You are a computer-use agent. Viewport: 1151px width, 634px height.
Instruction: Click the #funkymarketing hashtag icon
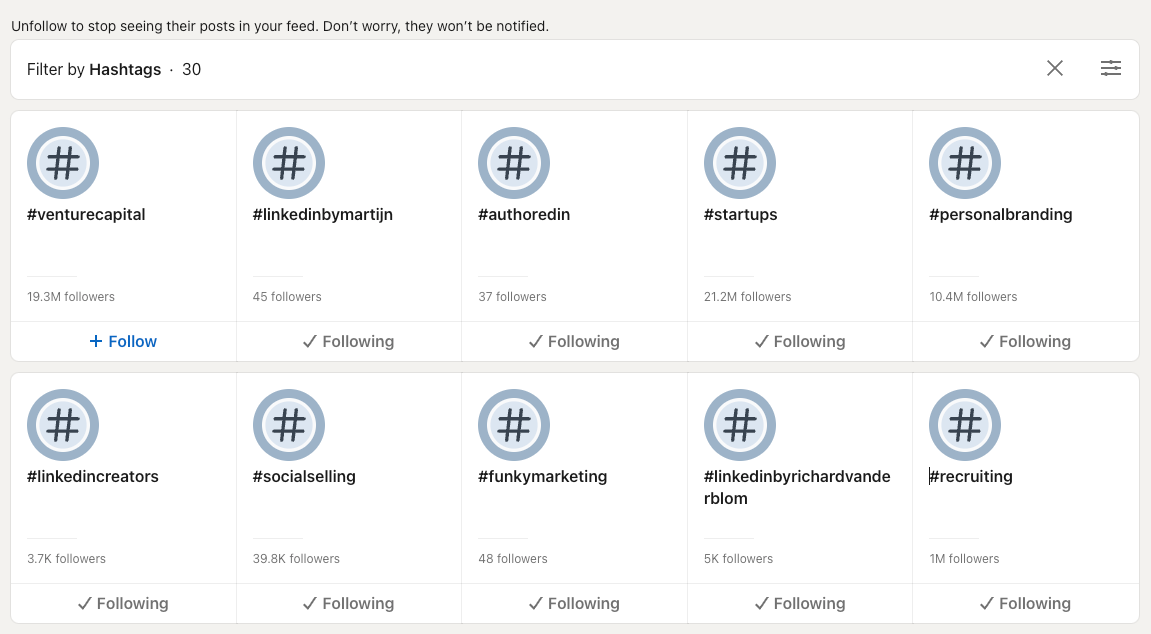514,424
